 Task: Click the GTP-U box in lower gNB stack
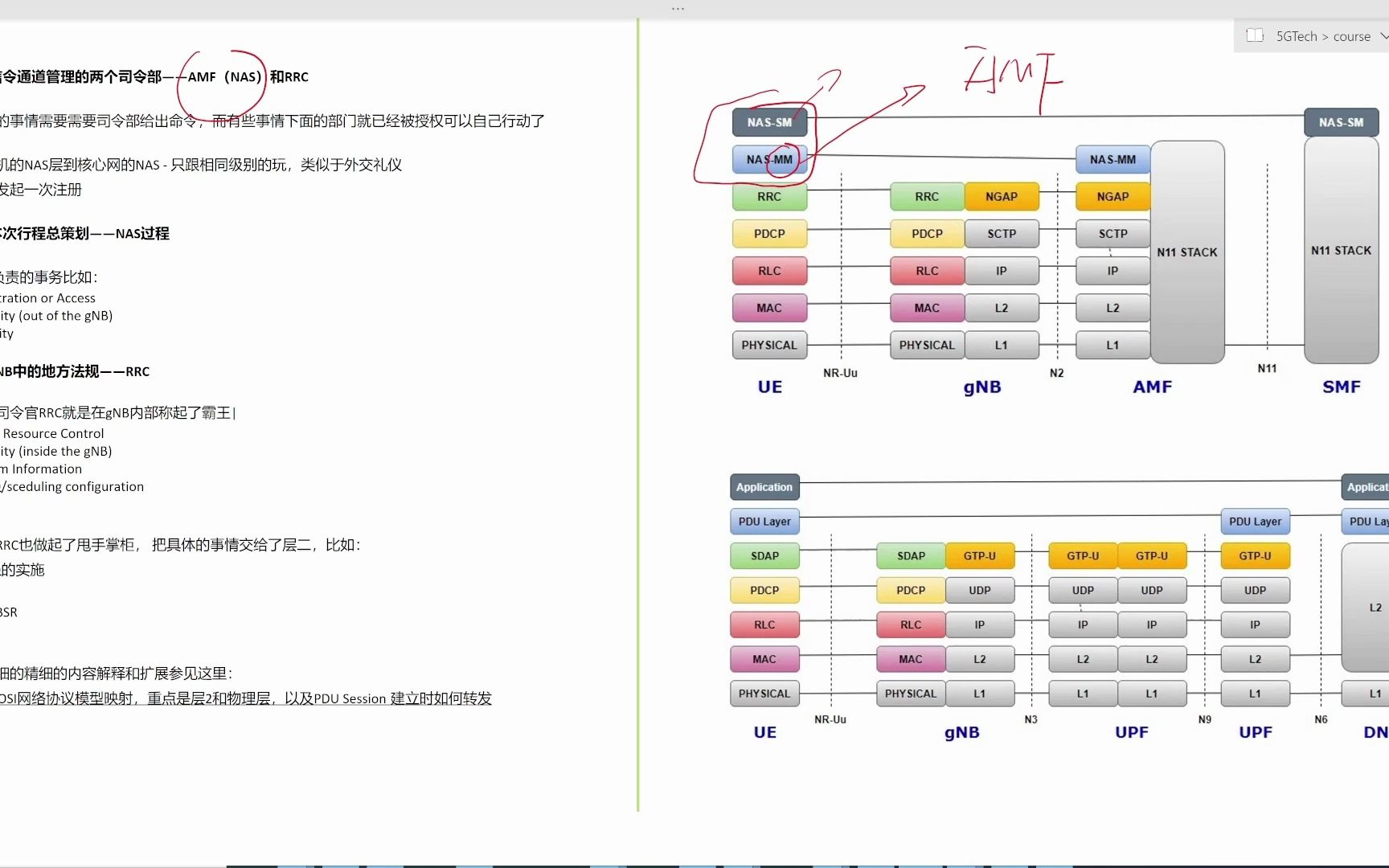980,556
